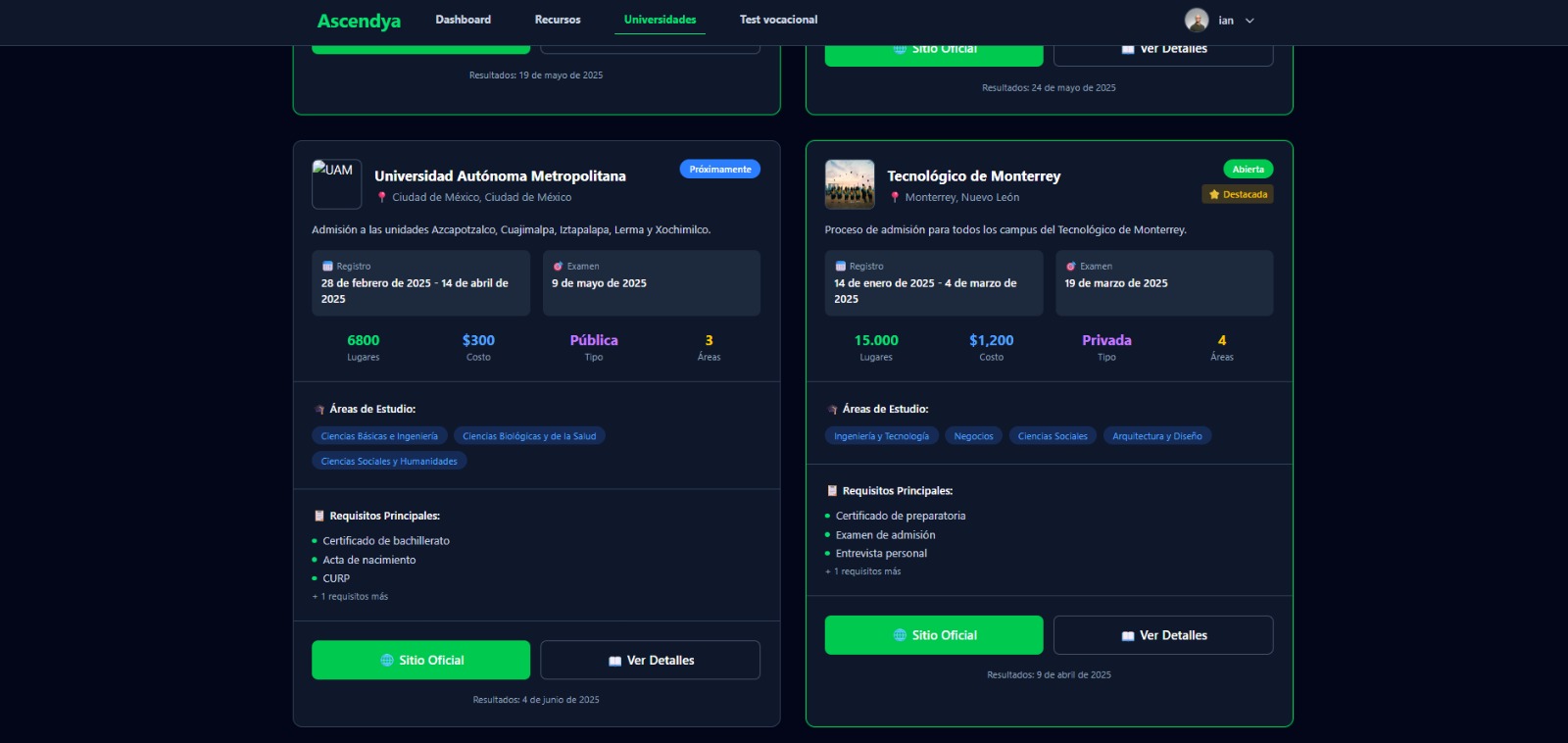Click the globe icon on Tecnológico Sitio Oficial
This screenshot has height=743, width=1568.
point(900,635)
